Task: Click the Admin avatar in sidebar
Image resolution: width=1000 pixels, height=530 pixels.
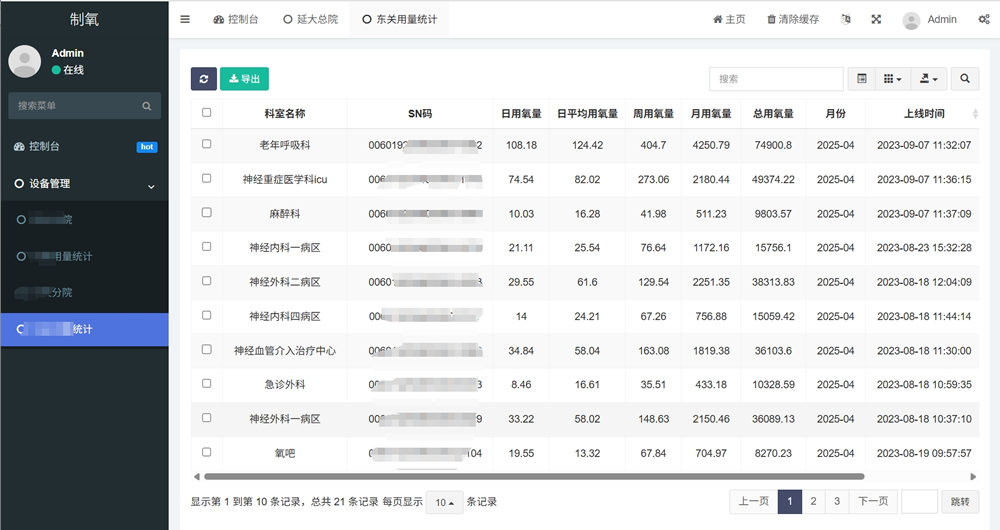Action: point(24,61)
